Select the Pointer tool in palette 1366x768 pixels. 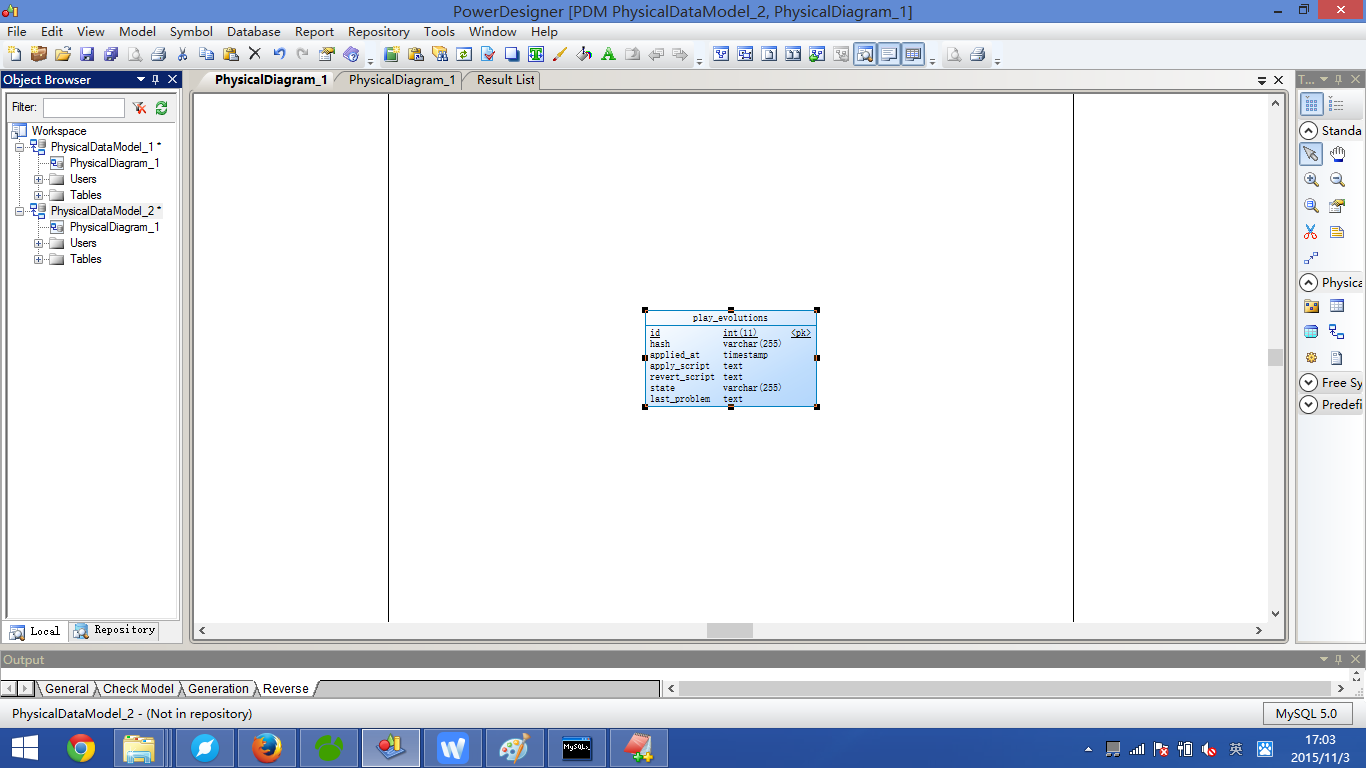1311,154
